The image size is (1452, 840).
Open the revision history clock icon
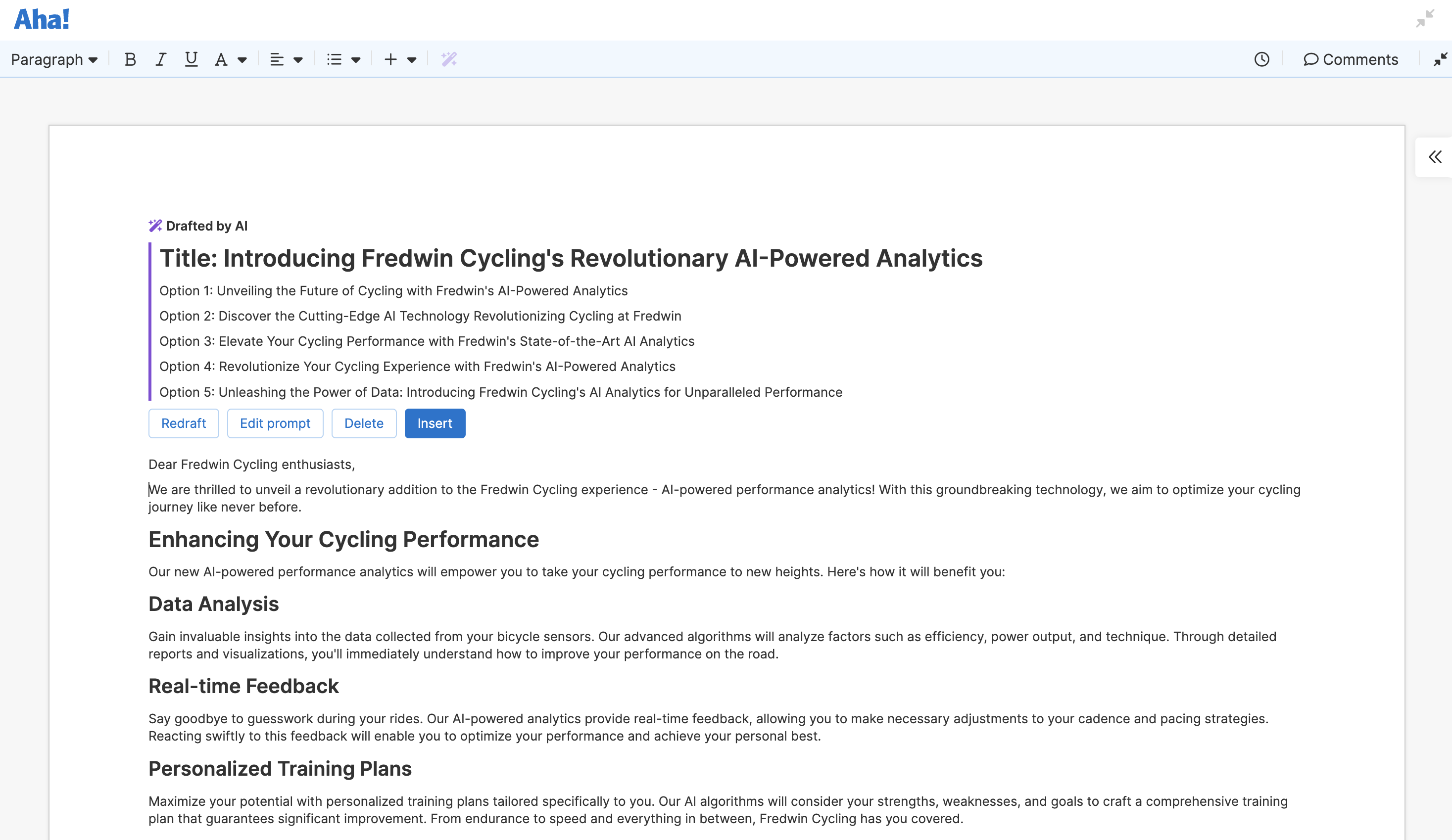(1261, 59)
